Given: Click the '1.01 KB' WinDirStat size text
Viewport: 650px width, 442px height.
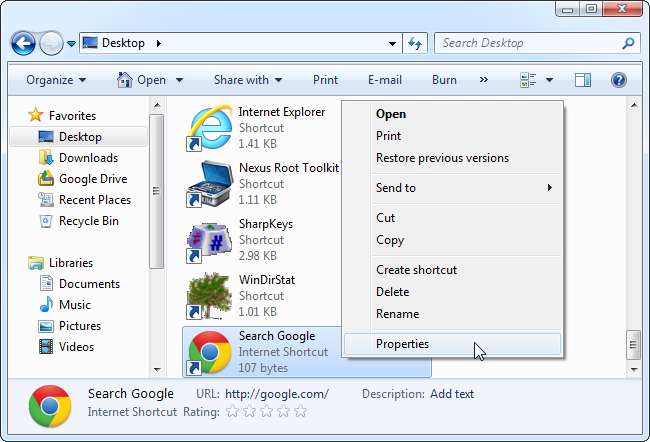Looking at the screenshot, I should 257,312.
